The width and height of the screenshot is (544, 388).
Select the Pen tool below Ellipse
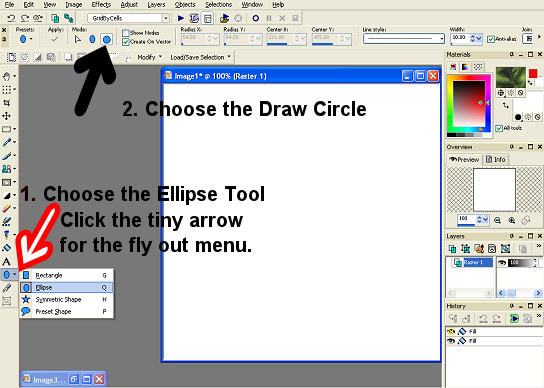click(6, 288)
